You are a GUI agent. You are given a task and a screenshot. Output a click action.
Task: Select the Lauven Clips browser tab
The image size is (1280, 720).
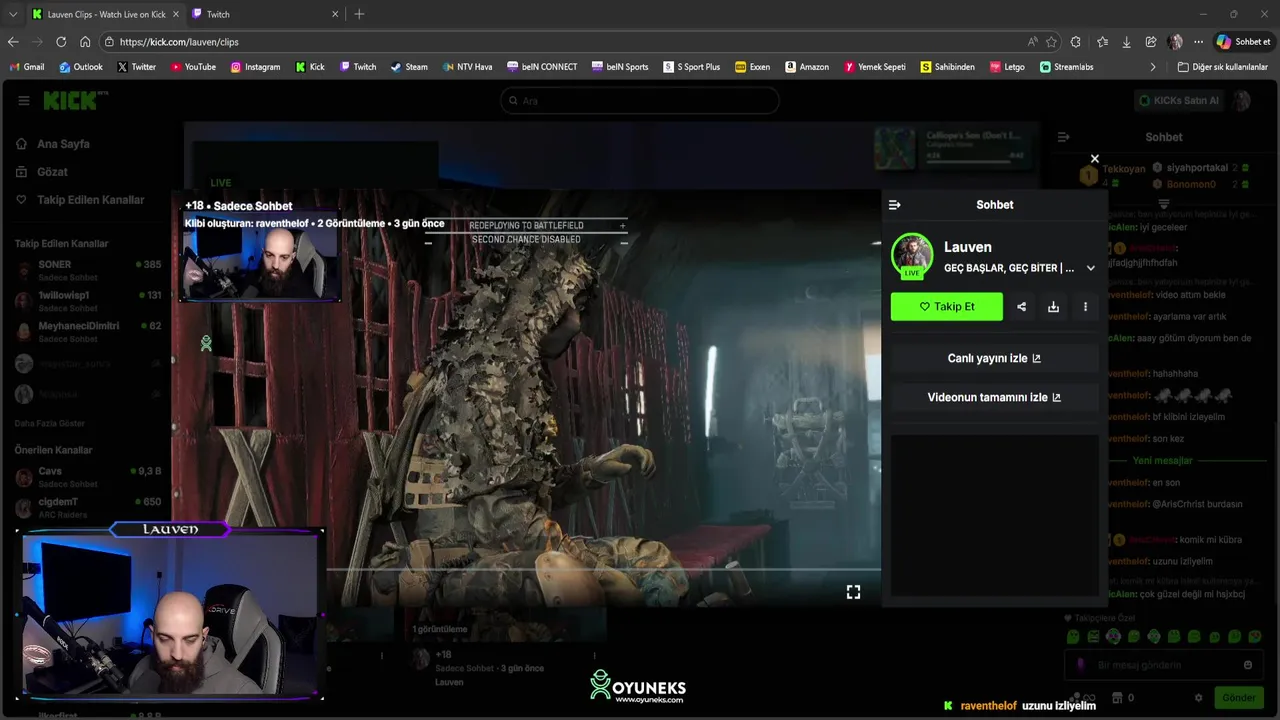(x=105, y=14)
